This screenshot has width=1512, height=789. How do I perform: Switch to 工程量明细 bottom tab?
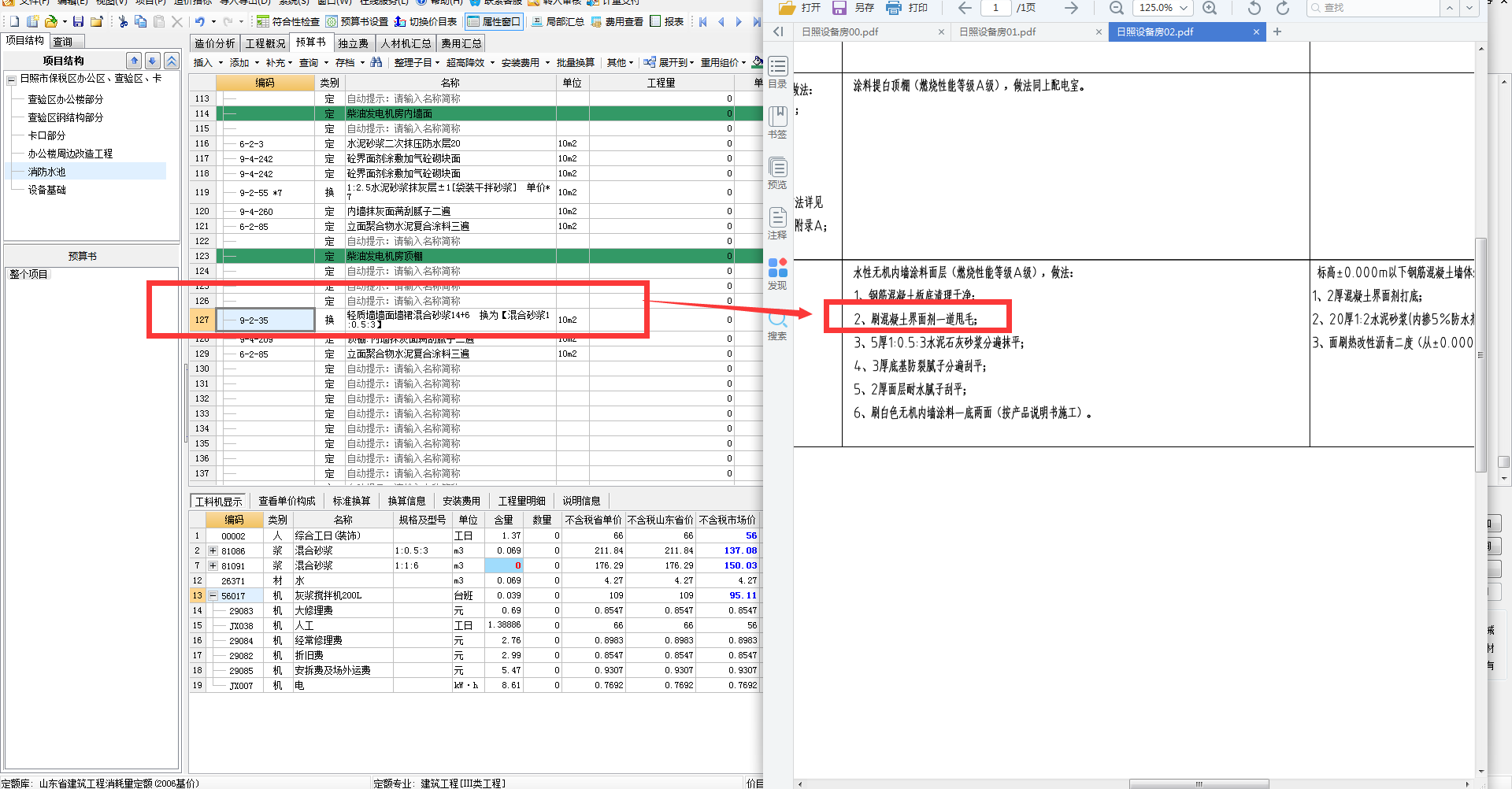pos(521,501)
